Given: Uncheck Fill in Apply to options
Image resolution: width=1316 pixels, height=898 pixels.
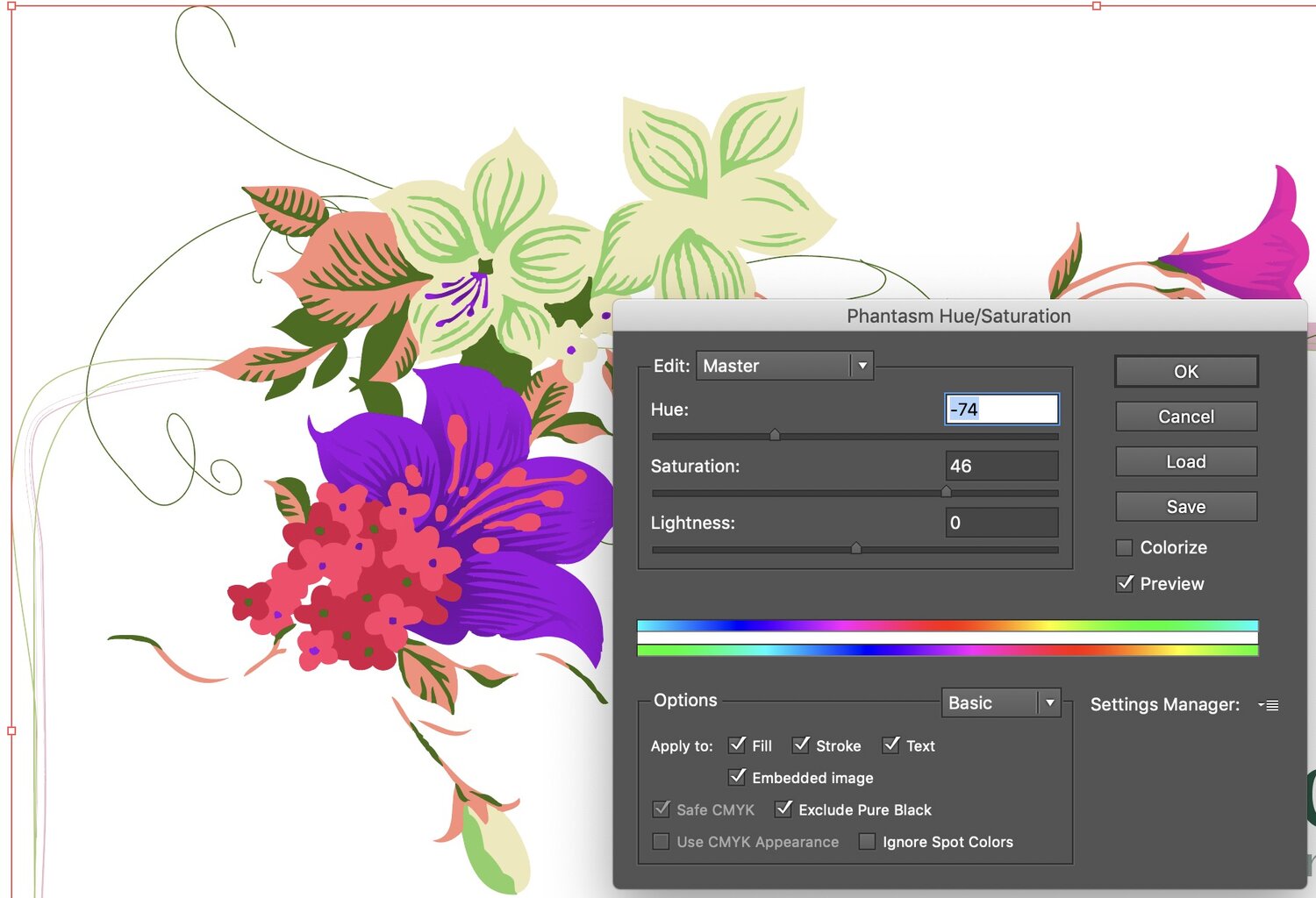Looking at the screenshot, I should click(x=737, y=745).
